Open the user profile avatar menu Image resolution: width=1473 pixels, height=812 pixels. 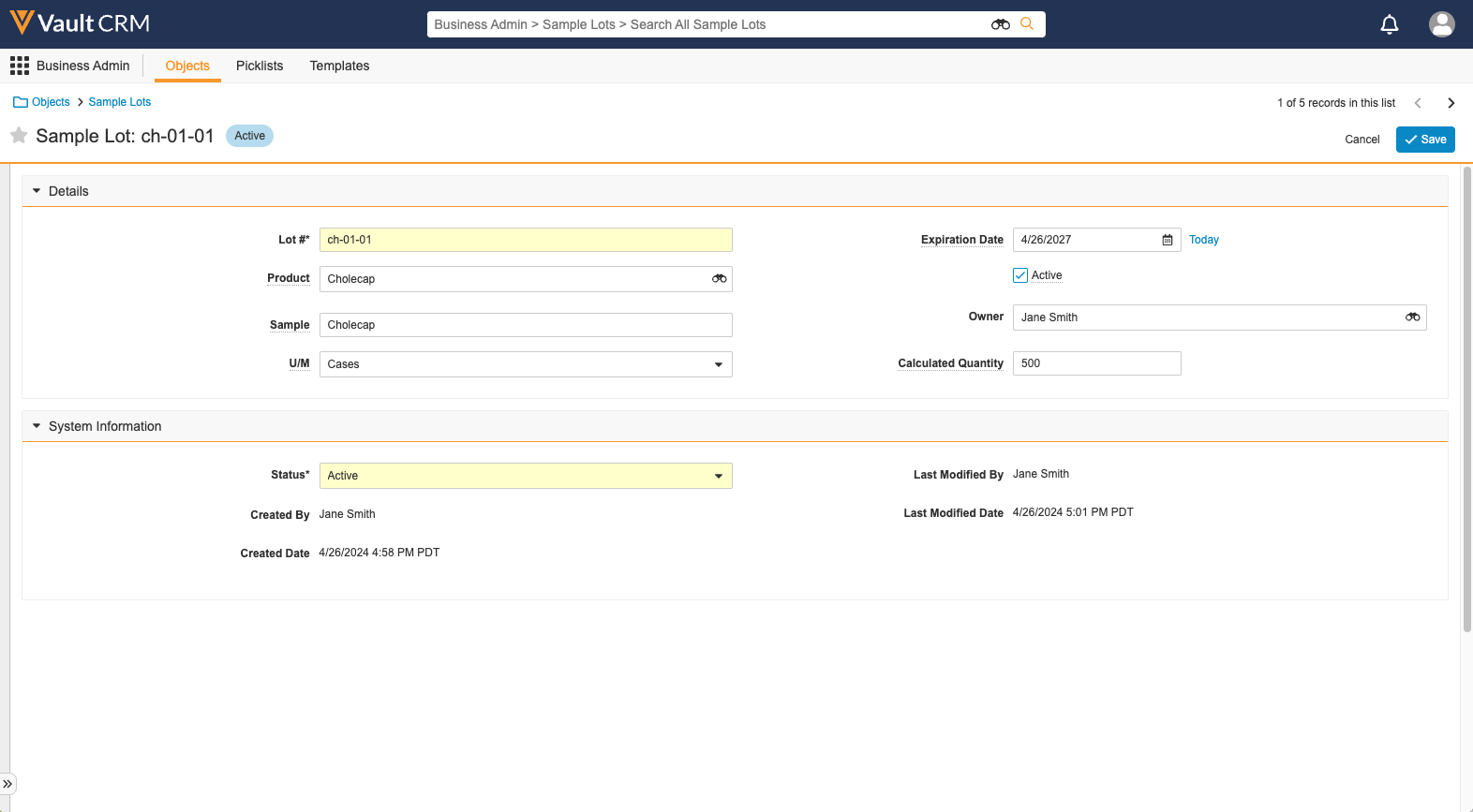(1441, 24)
